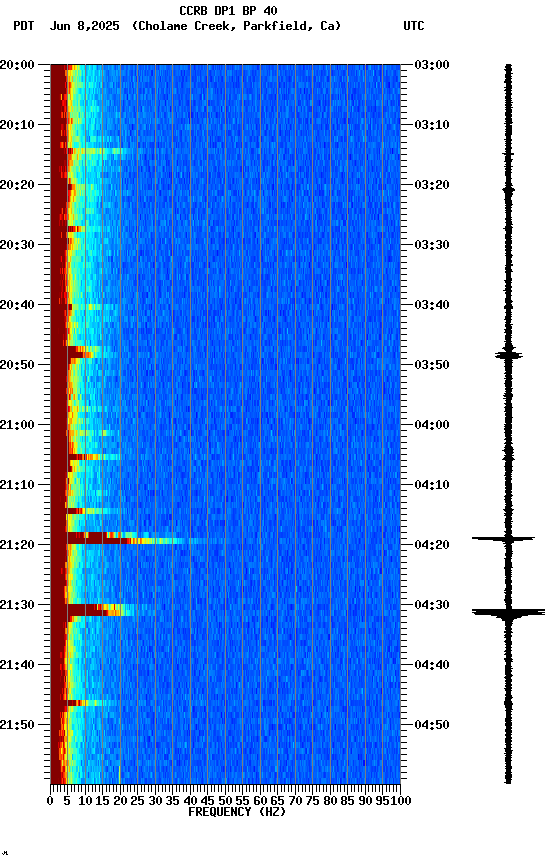Click the spectrogram event just before 20:50

coord(83,352)
